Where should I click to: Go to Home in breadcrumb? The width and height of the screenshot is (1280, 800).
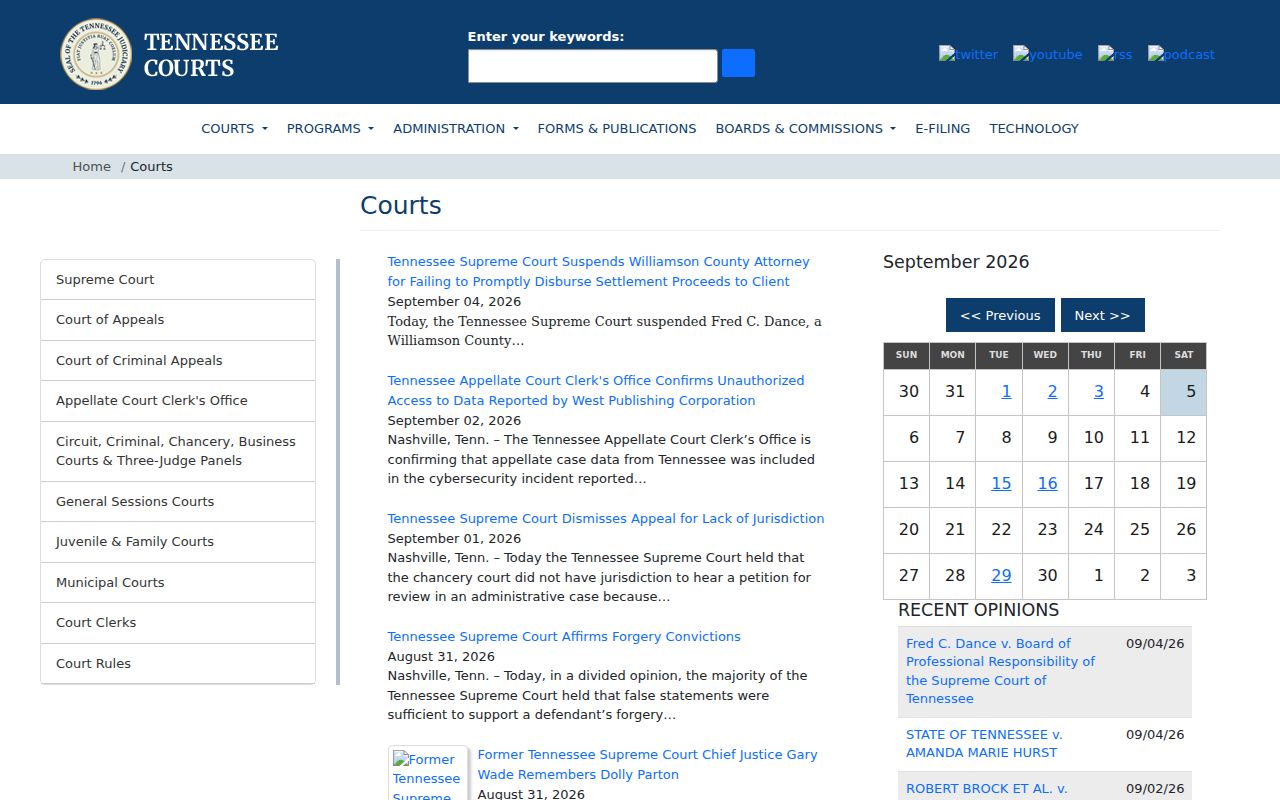click(91, 166)
